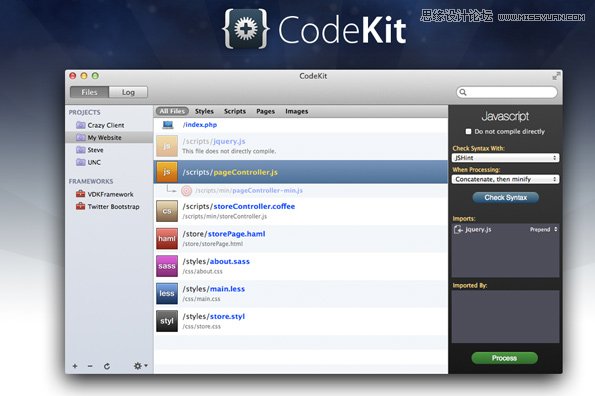595x396 pixels.
Task: Click in the search input field
Action: pyautogui.click(x=507, y=92)
